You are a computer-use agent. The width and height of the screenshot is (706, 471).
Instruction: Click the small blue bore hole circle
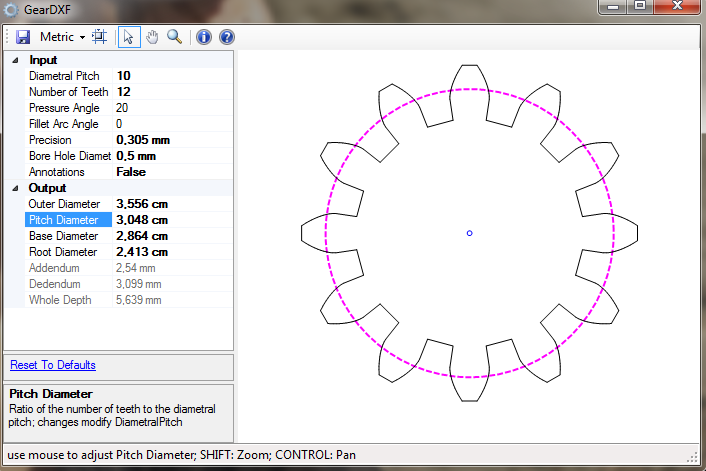click(x=470, y=233)
